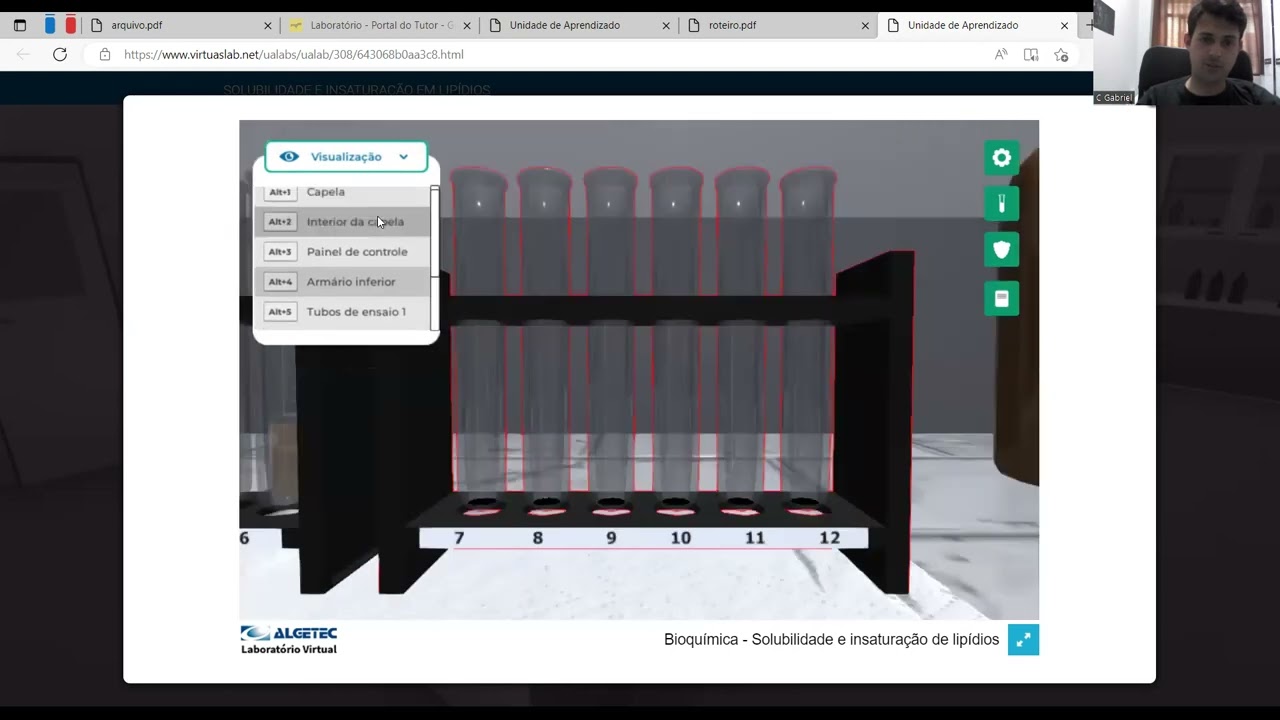Image resolution: width=1280 pixels, height=720 pixels.
Task: Click the site lock icon in address bar
Action: 105,55
